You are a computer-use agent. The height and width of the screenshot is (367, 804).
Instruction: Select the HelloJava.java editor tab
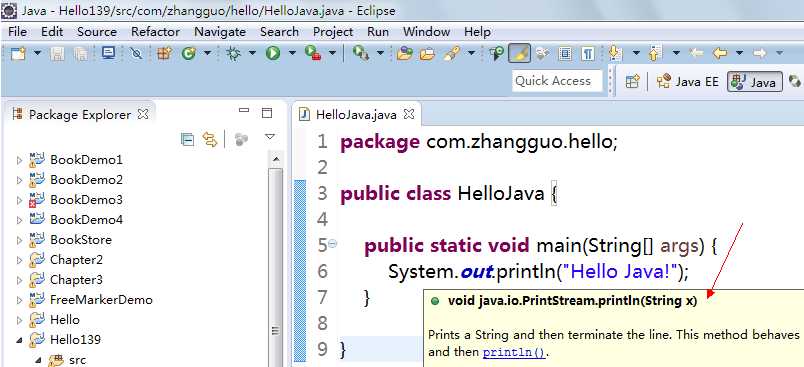[x=356, y=114]
